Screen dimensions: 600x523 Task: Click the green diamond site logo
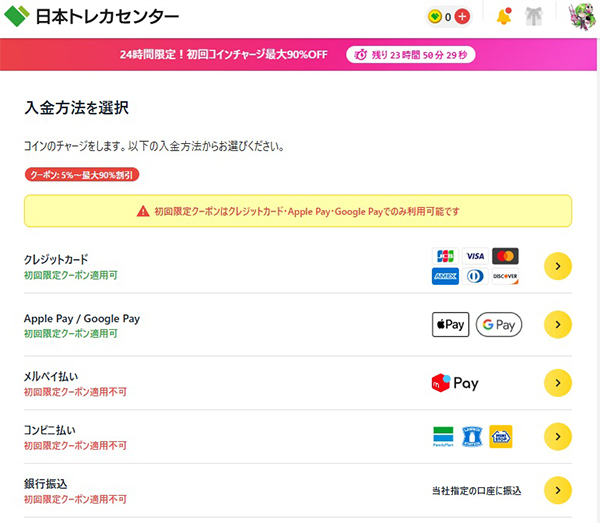(16, 16)
